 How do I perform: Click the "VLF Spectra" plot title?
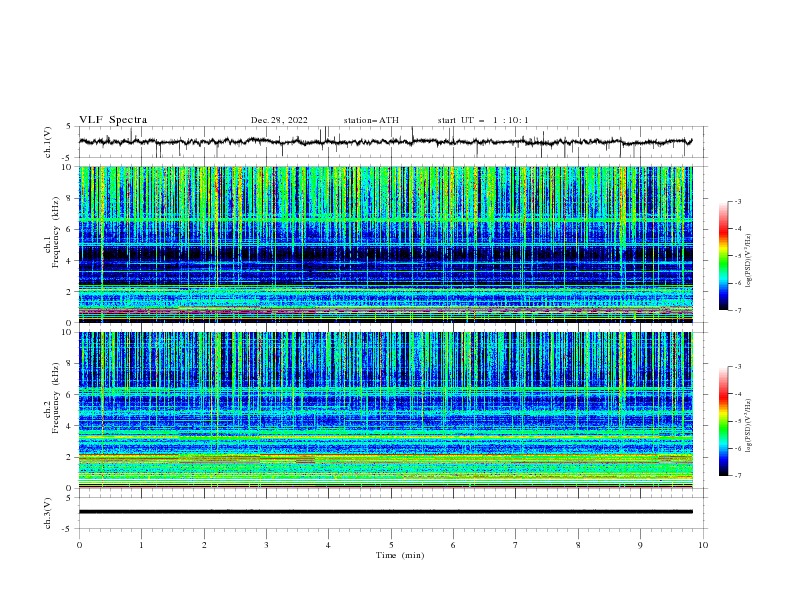[x=113, y=120]
